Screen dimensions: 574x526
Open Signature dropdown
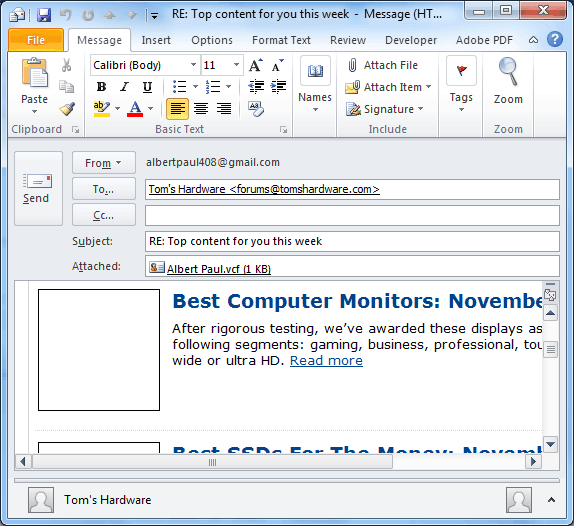[384, 109]
